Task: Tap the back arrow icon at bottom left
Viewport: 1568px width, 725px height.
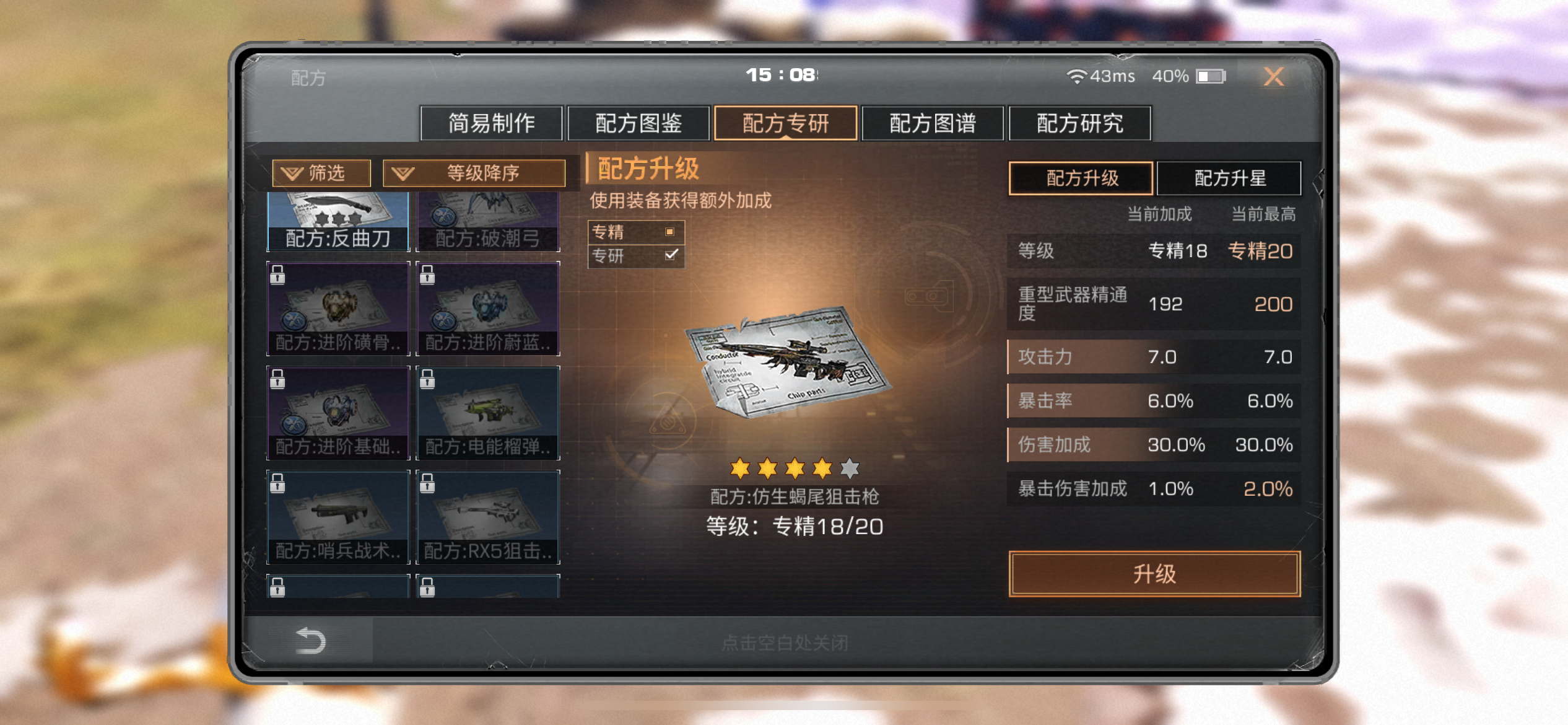Action: 310,641
